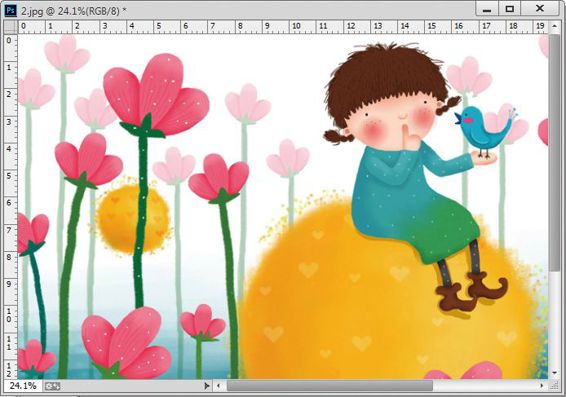Viewport: 566px width, 397px height.
Task: Click the title text "2.jpg @ 24.1%(RGB/8) *"
Action: coord(74,11)
